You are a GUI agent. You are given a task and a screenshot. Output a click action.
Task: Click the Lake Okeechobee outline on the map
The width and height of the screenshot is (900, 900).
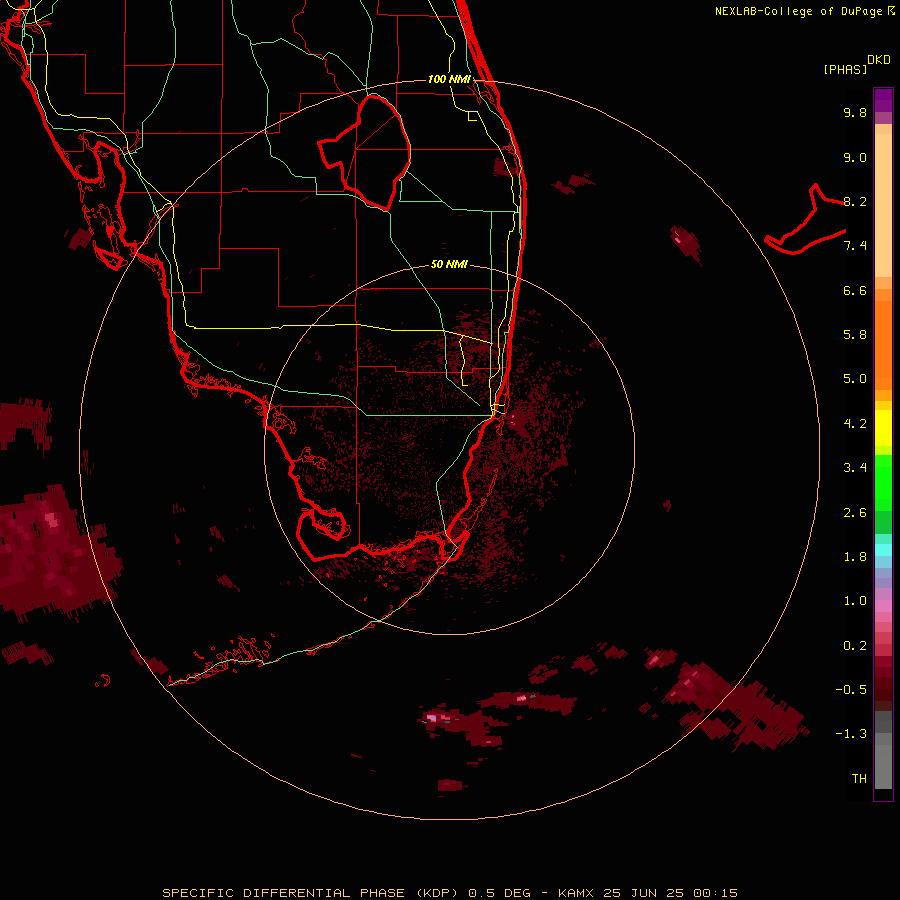coord(366,152)
